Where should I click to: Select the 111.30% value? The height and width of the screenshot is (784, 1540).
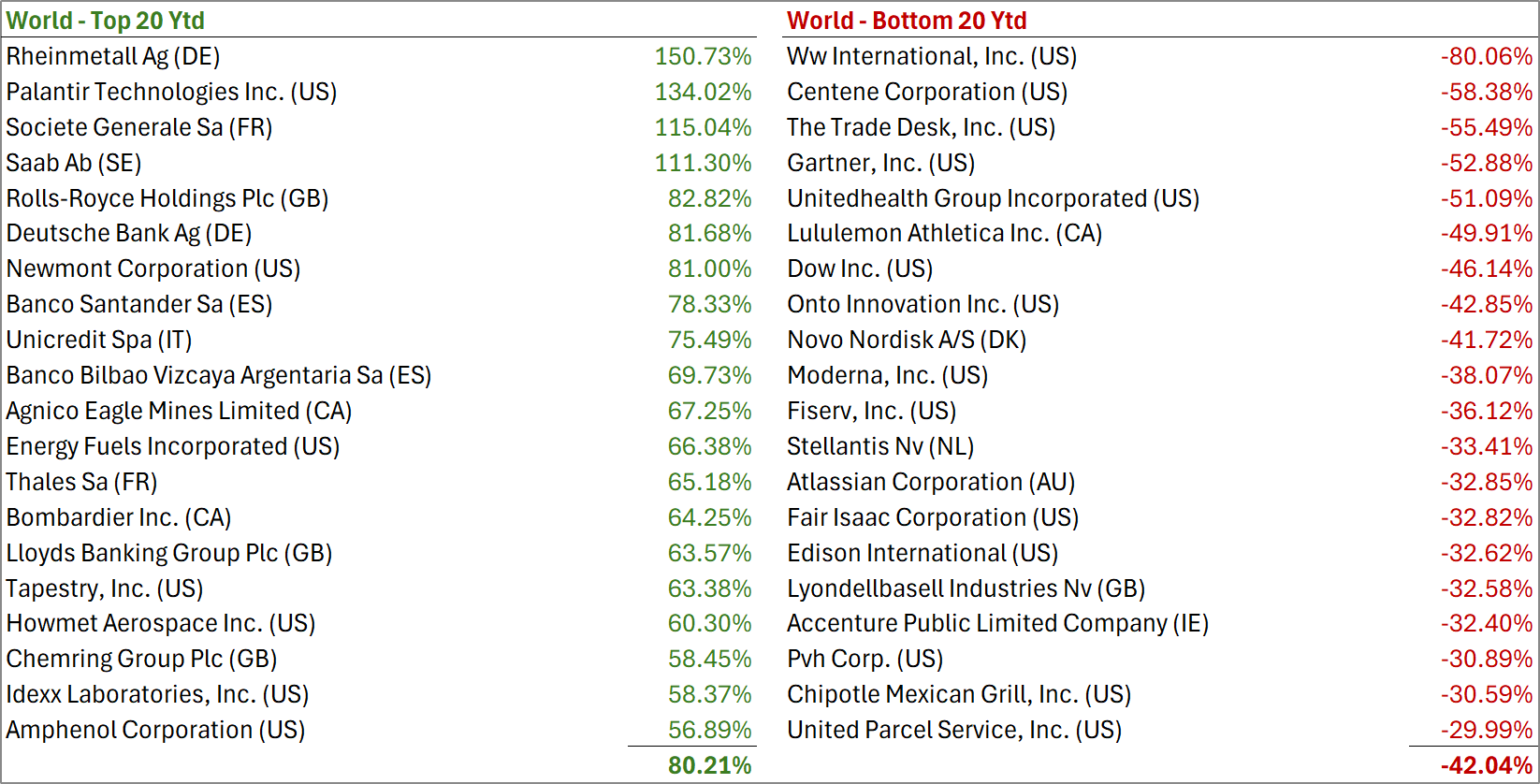click(x=703, y=163)
